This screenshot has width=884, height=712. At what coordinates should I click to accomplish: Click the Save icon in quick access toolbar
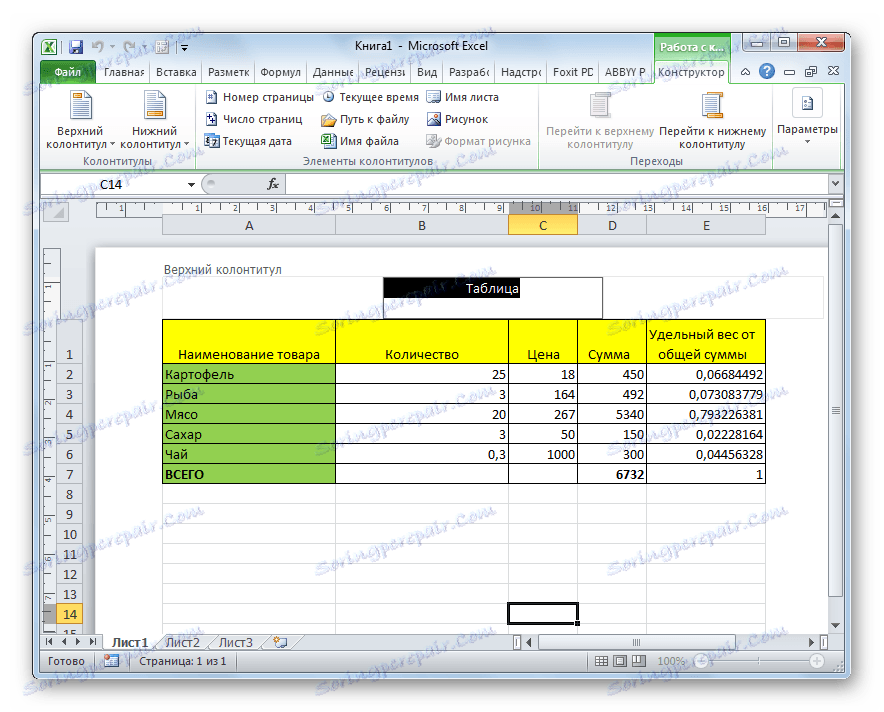point(76,47)
